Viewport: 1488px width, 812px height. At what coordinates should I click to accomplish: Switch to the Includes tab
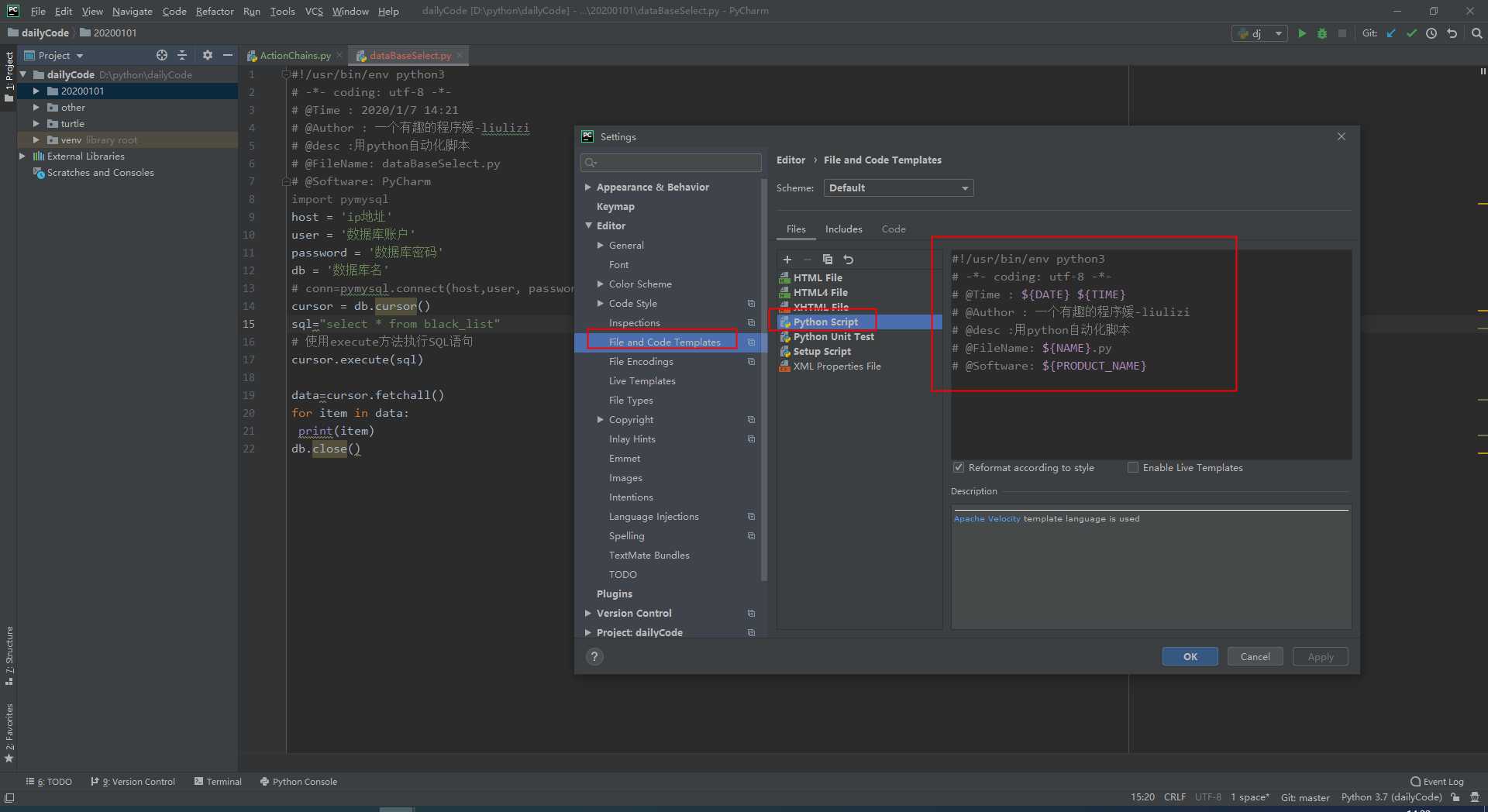pyautogui.click(x=843, y=229)
